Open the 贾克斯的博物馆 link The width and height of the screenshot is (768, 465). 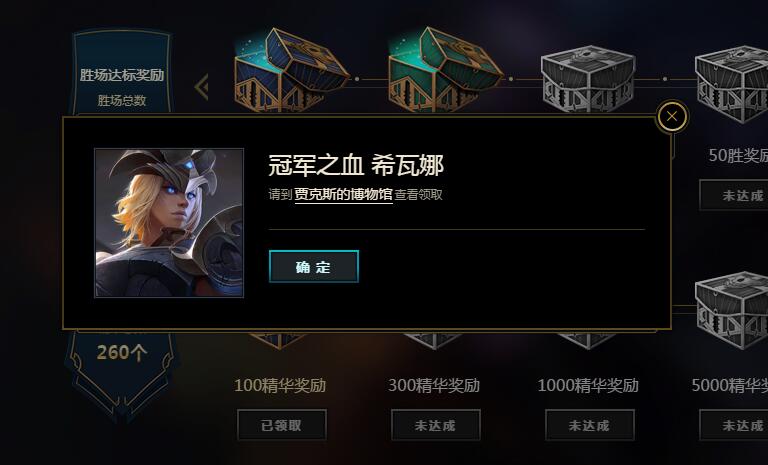(343, 195)
